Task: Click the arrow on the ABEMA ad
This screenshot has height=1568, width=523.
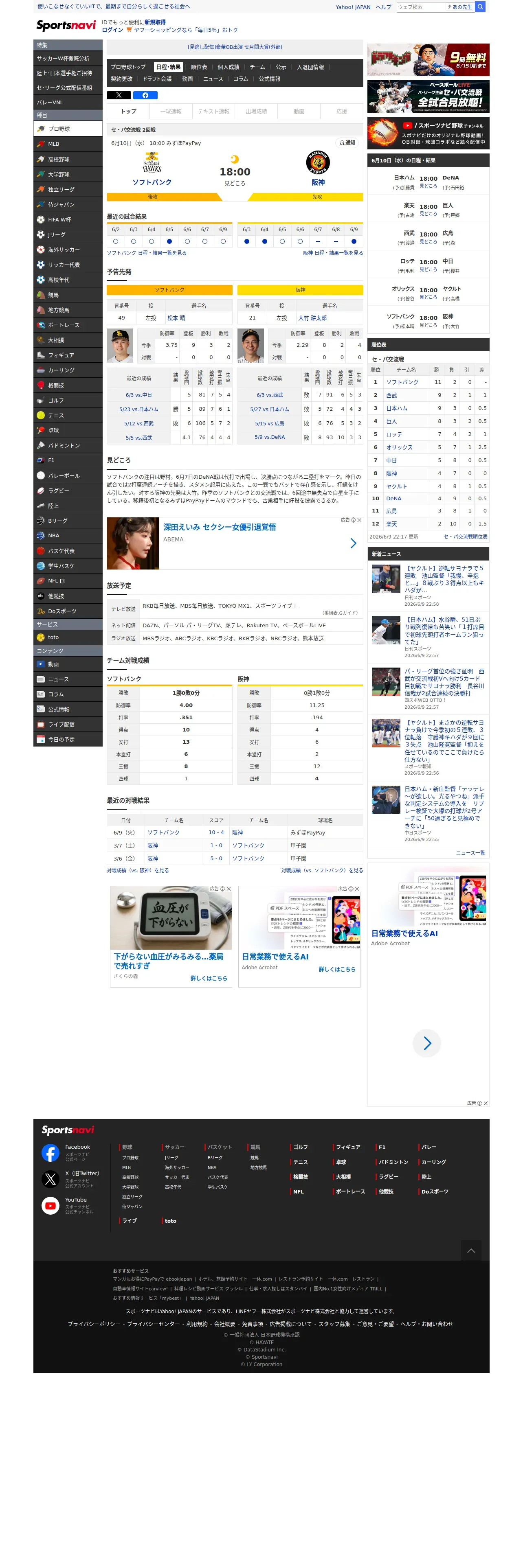Action: coord(353,543)
